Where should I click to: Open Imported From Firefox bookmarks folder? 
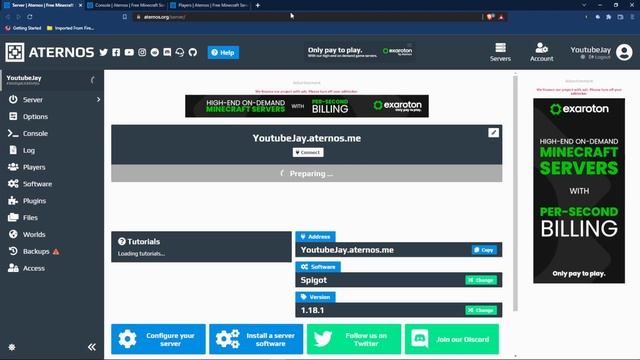(71, 28)
